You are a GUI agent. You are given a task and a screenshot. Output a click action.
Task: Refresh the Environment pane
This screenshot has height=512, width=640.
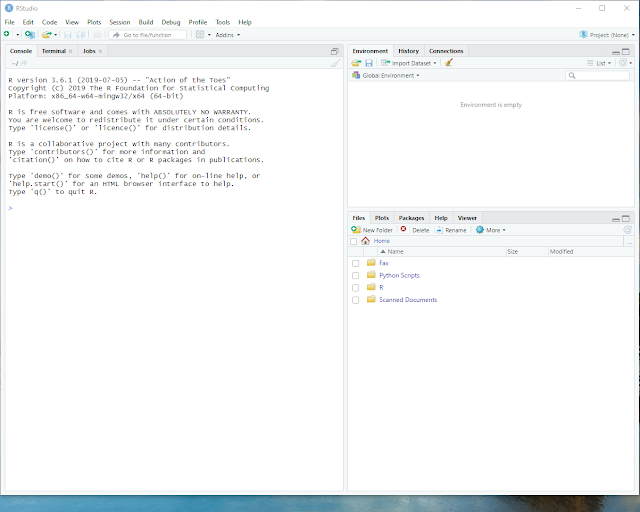coord(622,62)
